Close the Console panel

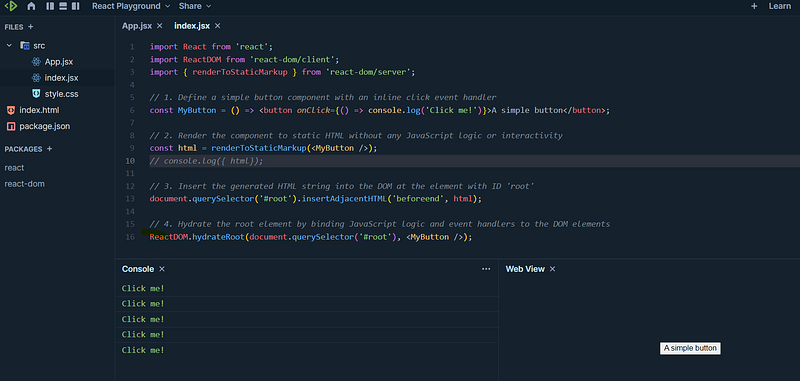pyautogui.click(x=162, y=269)
